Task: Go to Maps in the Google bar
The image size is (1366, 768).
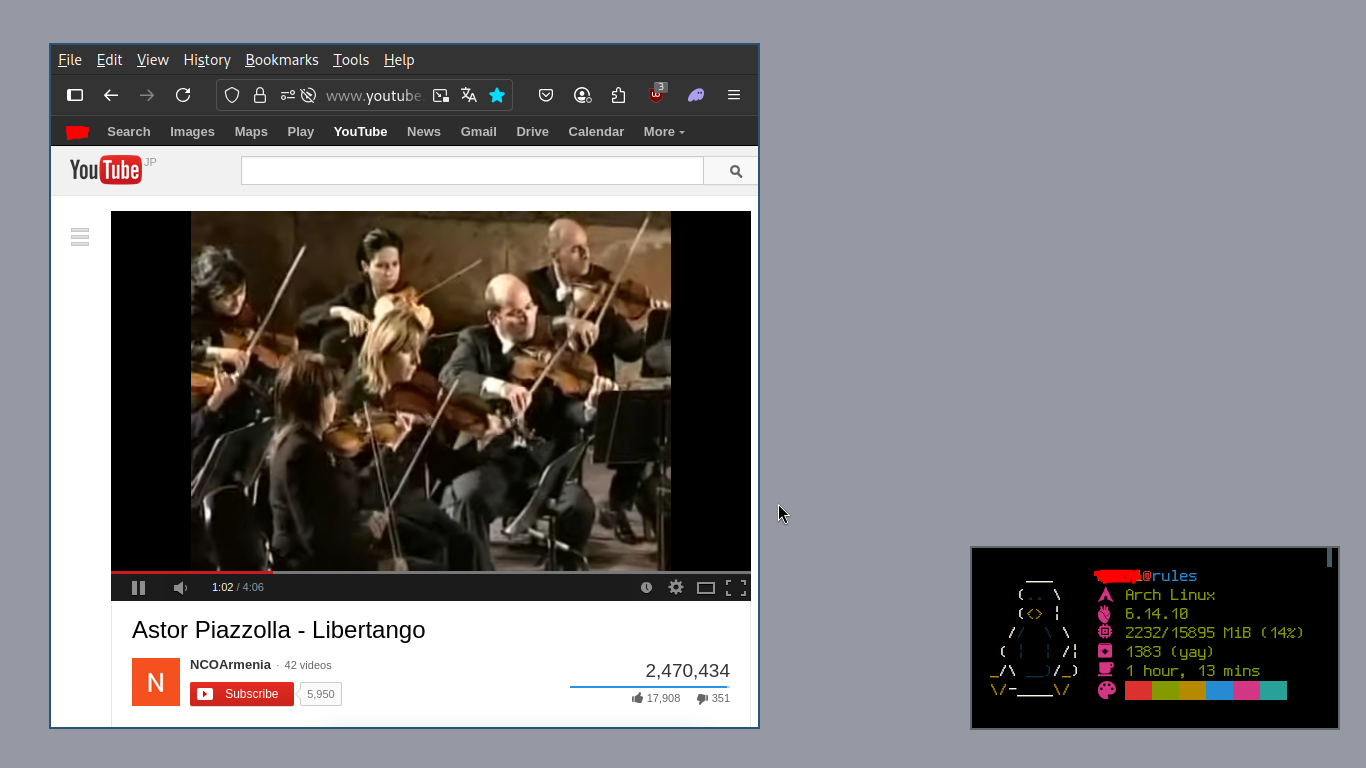Action: (x=251, y=132)
